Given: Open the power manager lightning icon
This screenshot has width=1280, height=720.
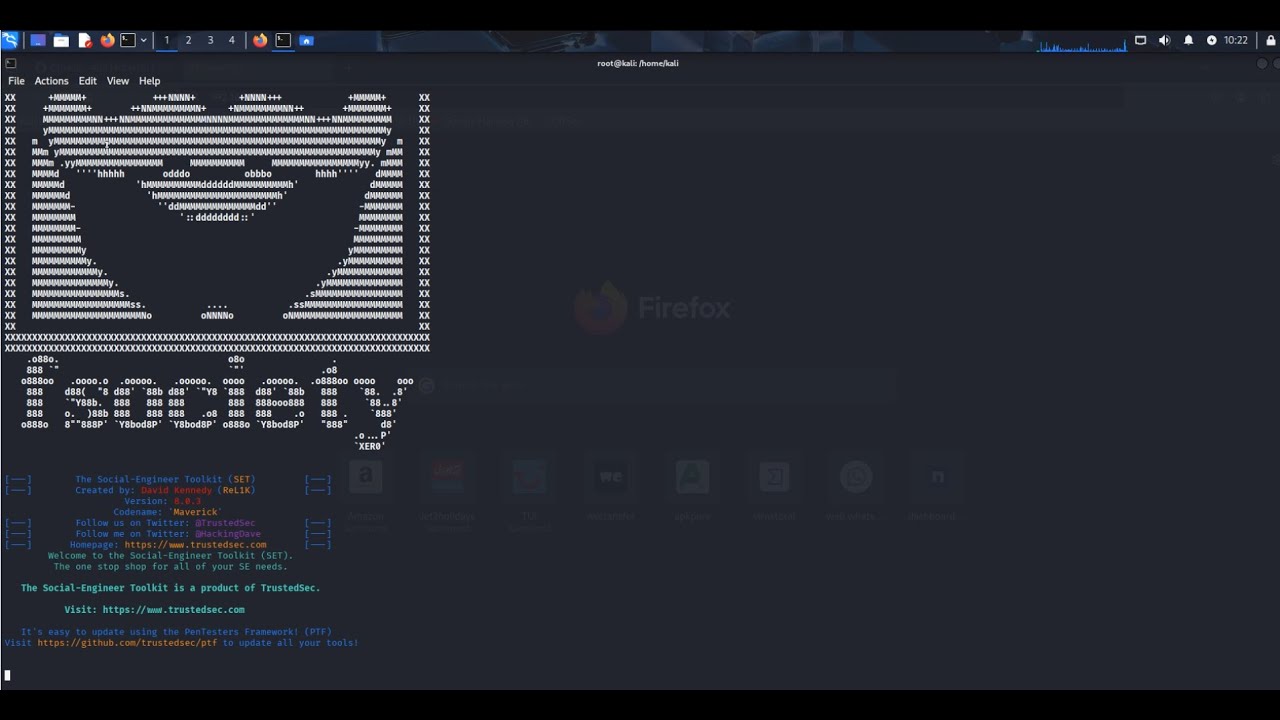Looking at the screenshot, I should [x=1212, y=40].
